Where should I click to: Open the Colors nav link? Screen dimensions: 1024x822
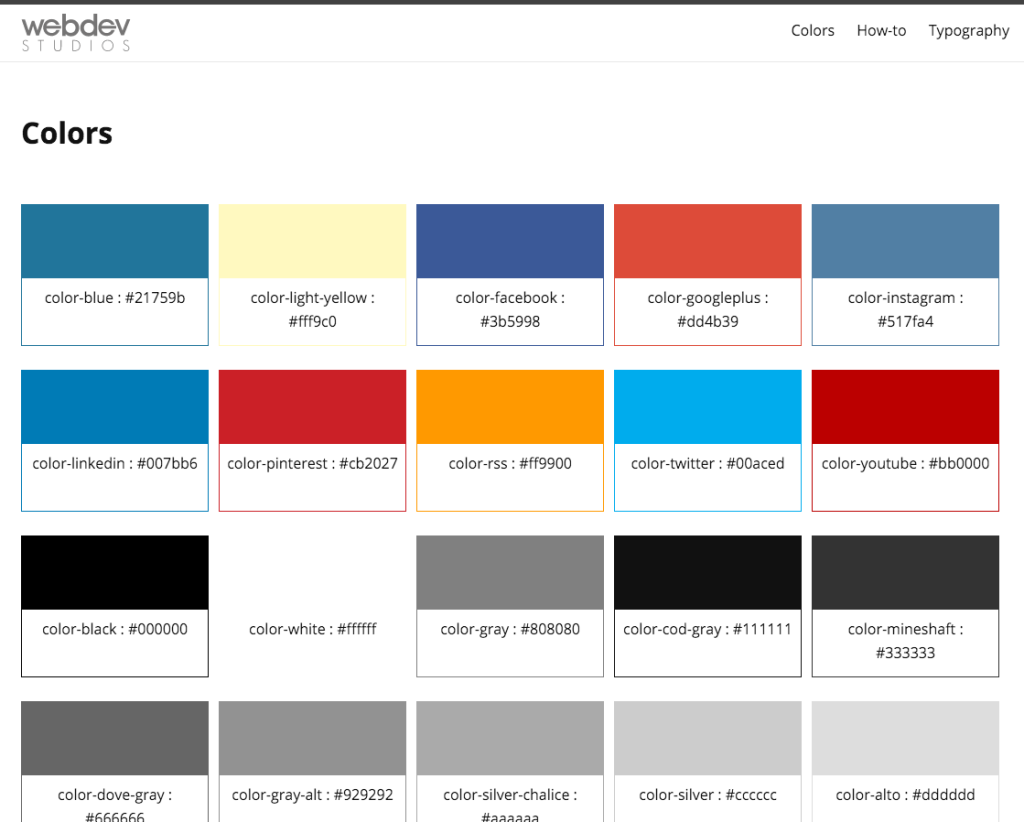pos(812,31)
